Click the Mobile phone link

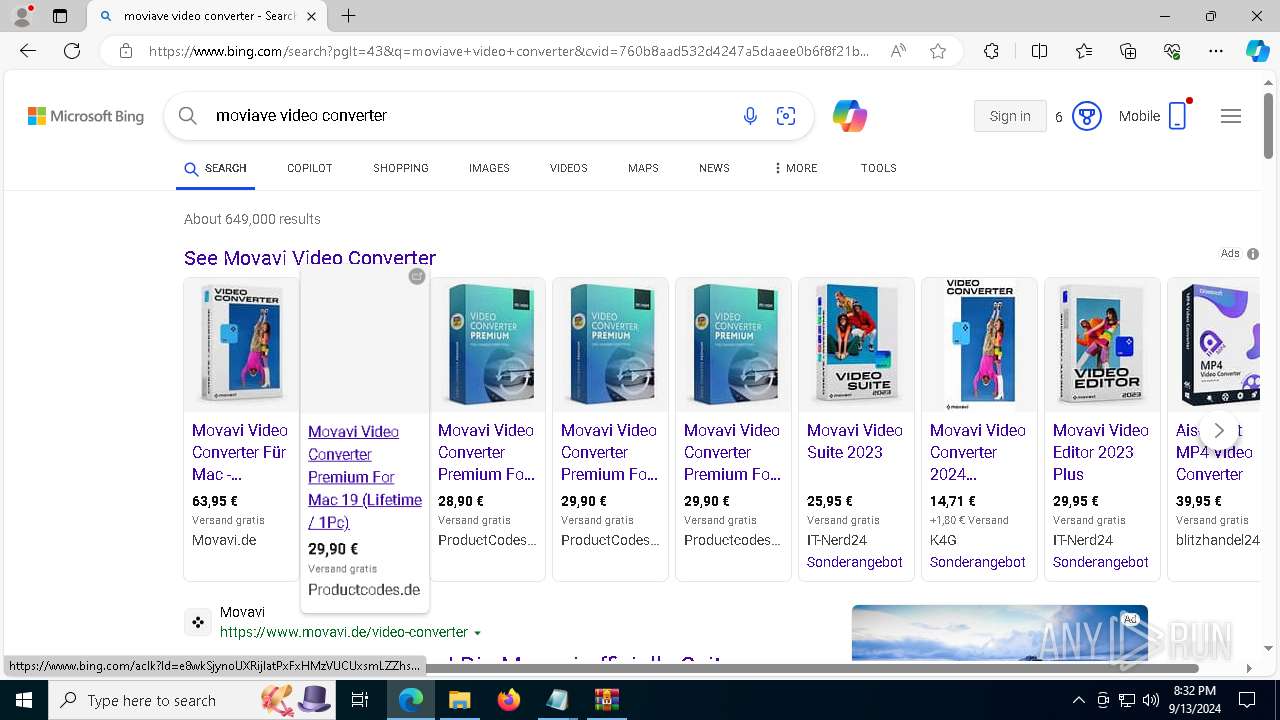[x=1153, y=116]
